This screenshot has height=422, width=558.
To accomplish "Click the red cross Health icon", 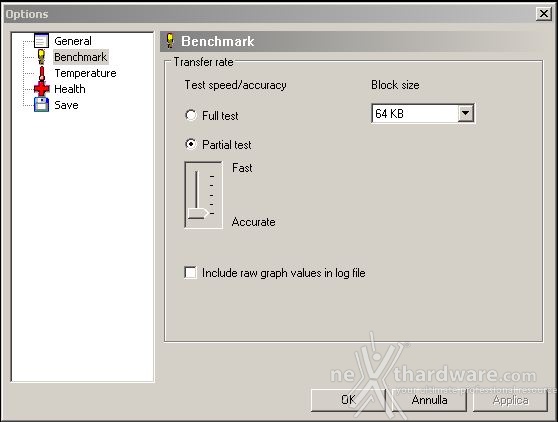I will coord(42,89).
